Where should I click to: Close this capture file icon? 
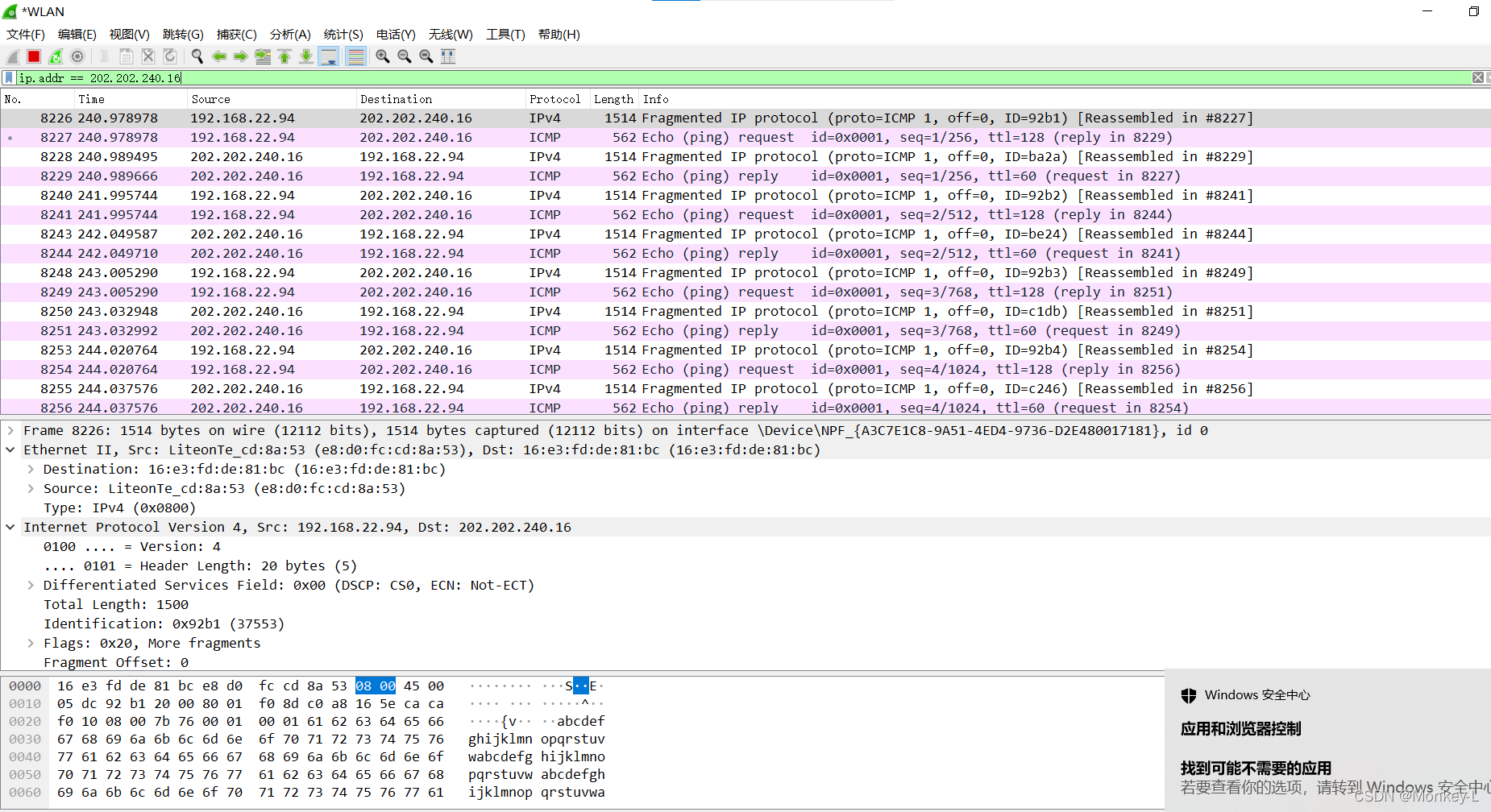[148, 56]
